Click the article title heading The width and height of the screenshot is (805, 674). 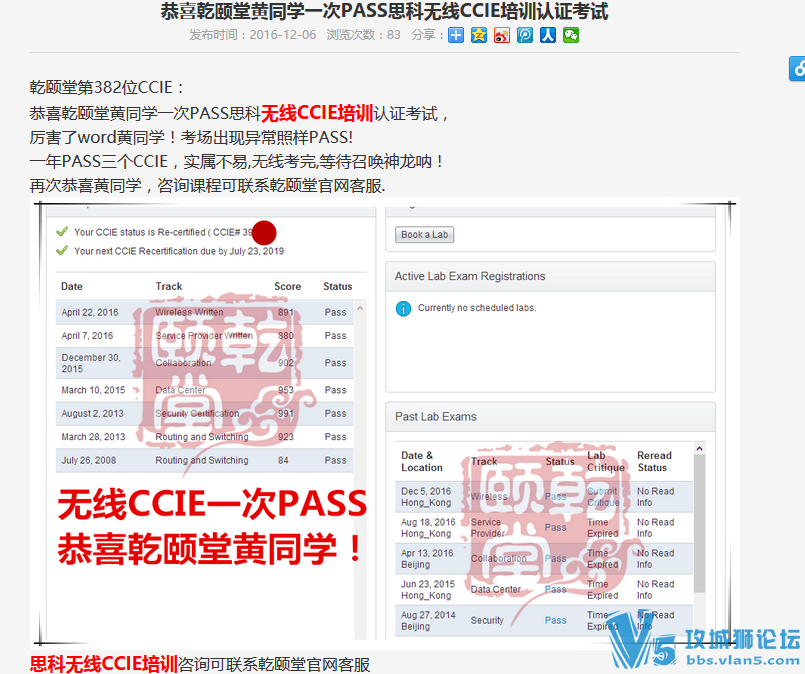[385, 11]
